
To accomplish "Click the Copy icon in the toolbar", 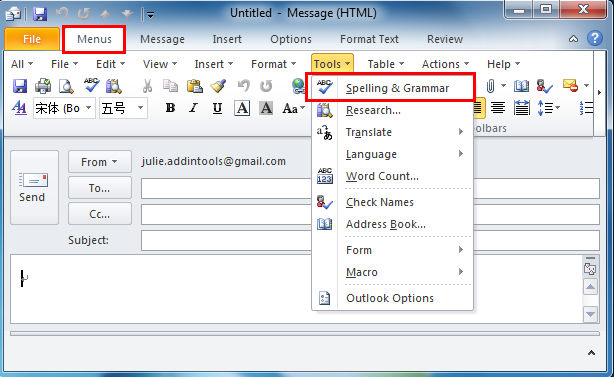I will [x=170, y=86].
